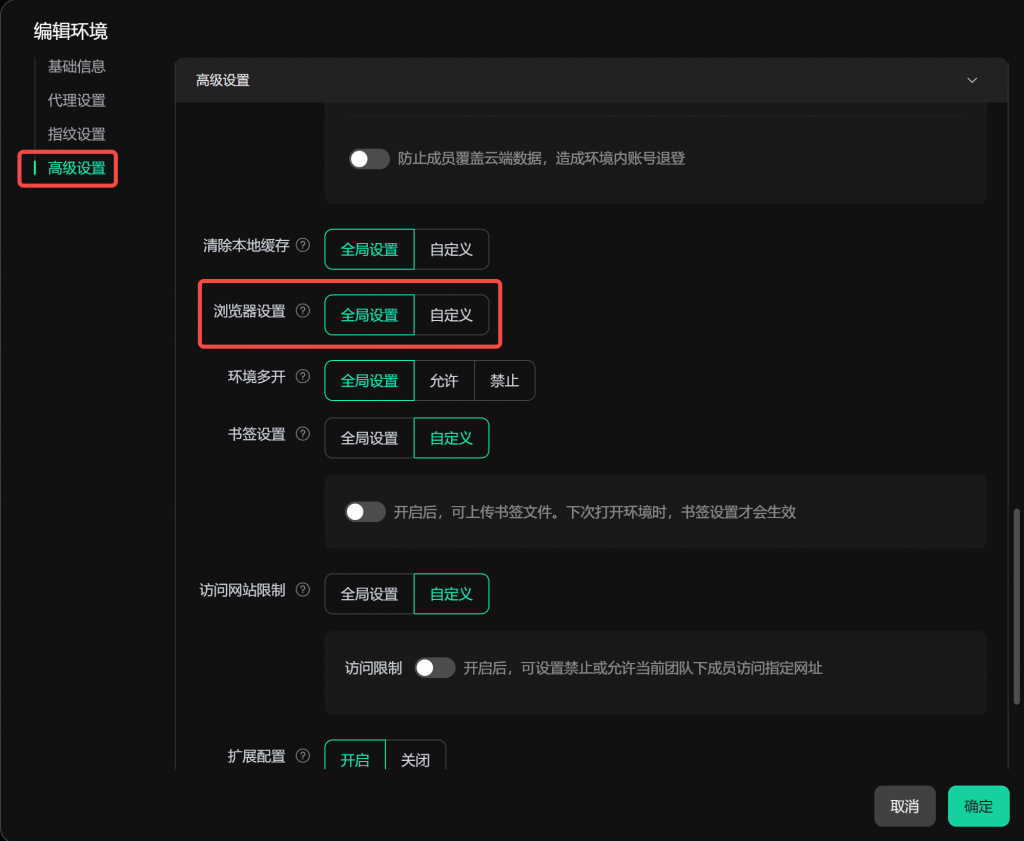Choose 自定义 for 浏览器设置
The height and width of the screenshot is (841, 1024).
[451, 315]
